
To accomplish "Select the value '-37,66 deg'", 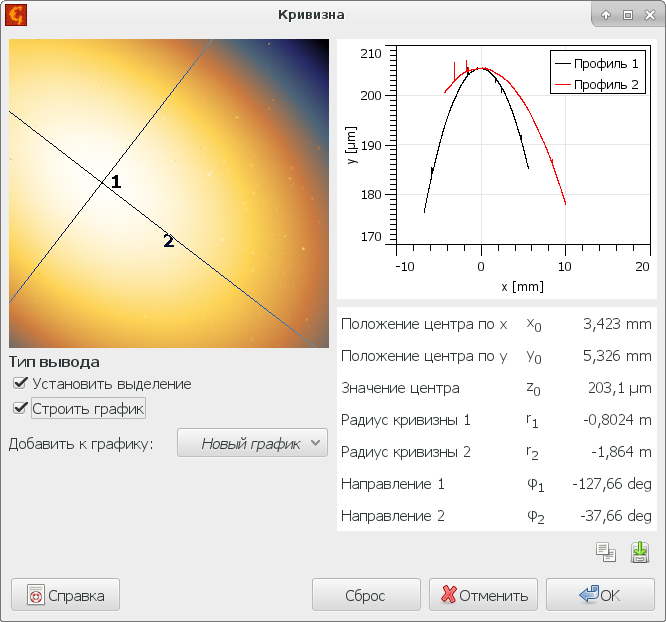I will click(615, 516).
